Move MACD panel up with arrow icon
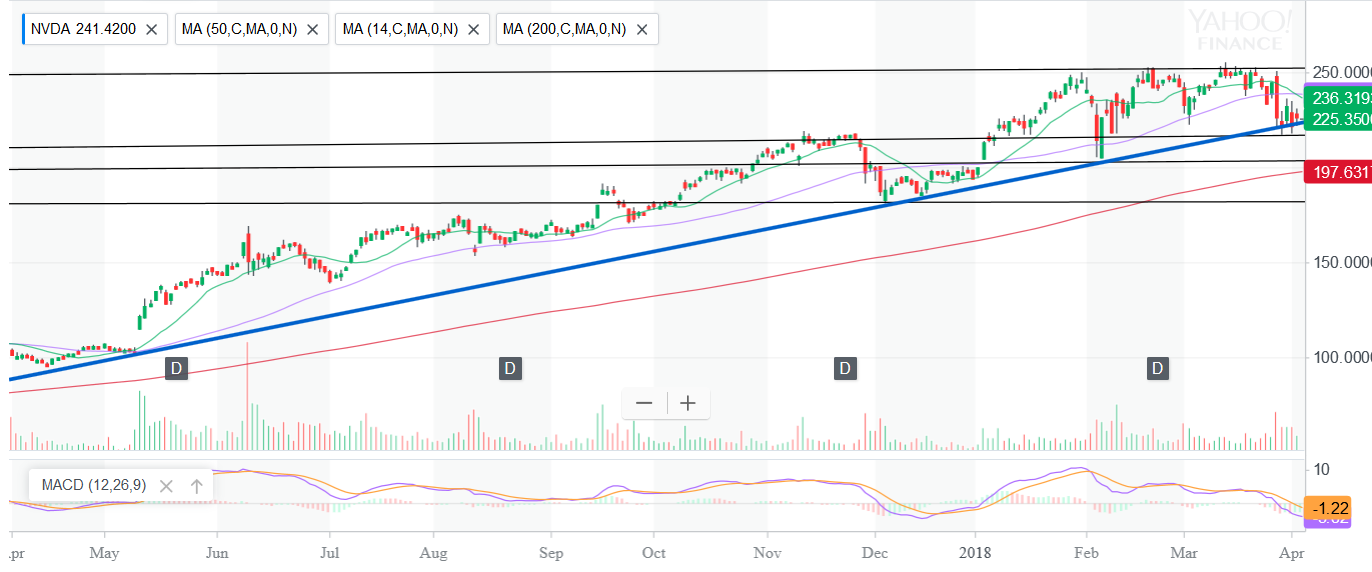1372x572 pixels. click(x=196, y=486)
